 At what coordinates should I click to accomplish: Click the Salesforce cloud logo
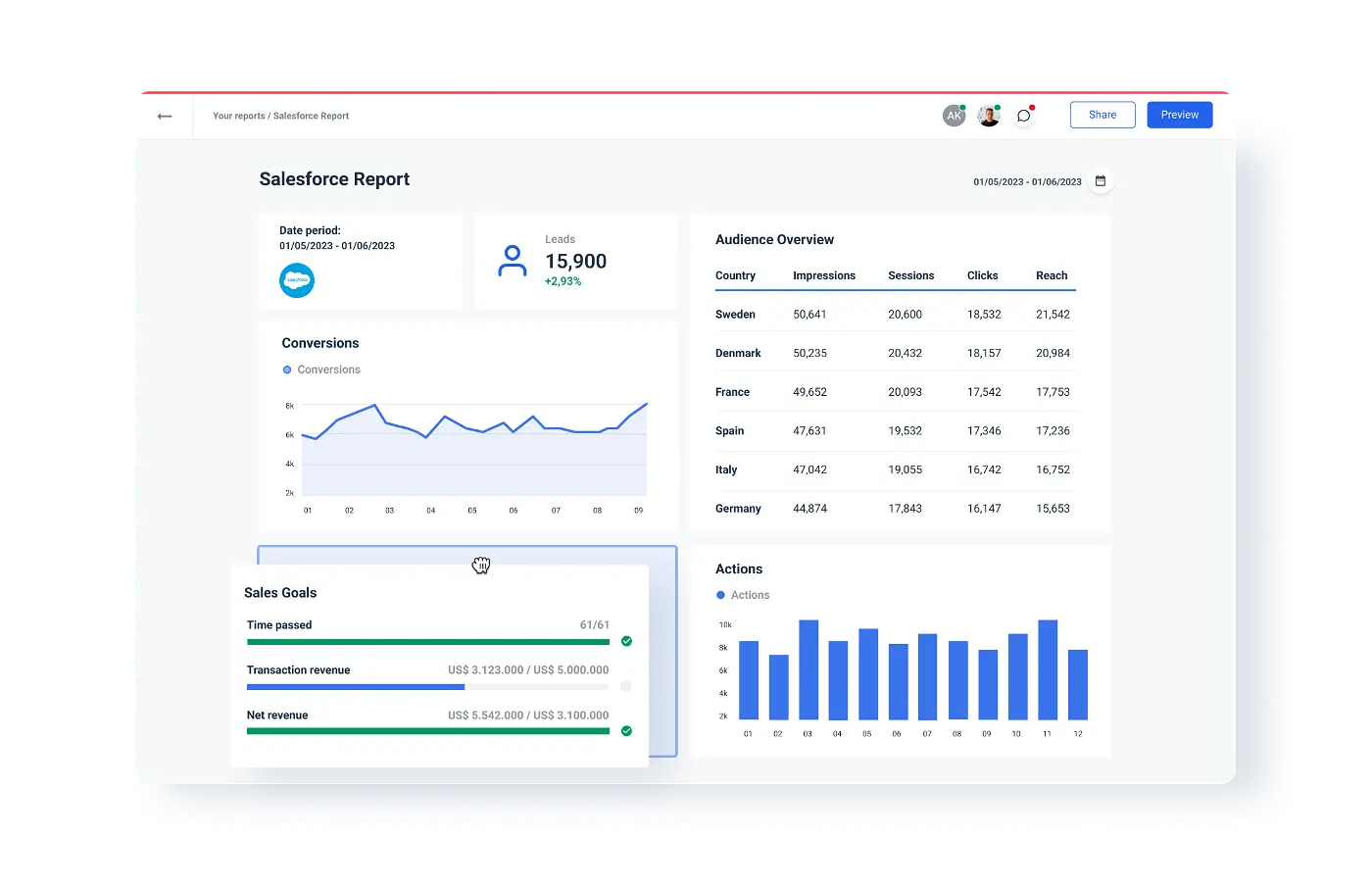point(297,280)
